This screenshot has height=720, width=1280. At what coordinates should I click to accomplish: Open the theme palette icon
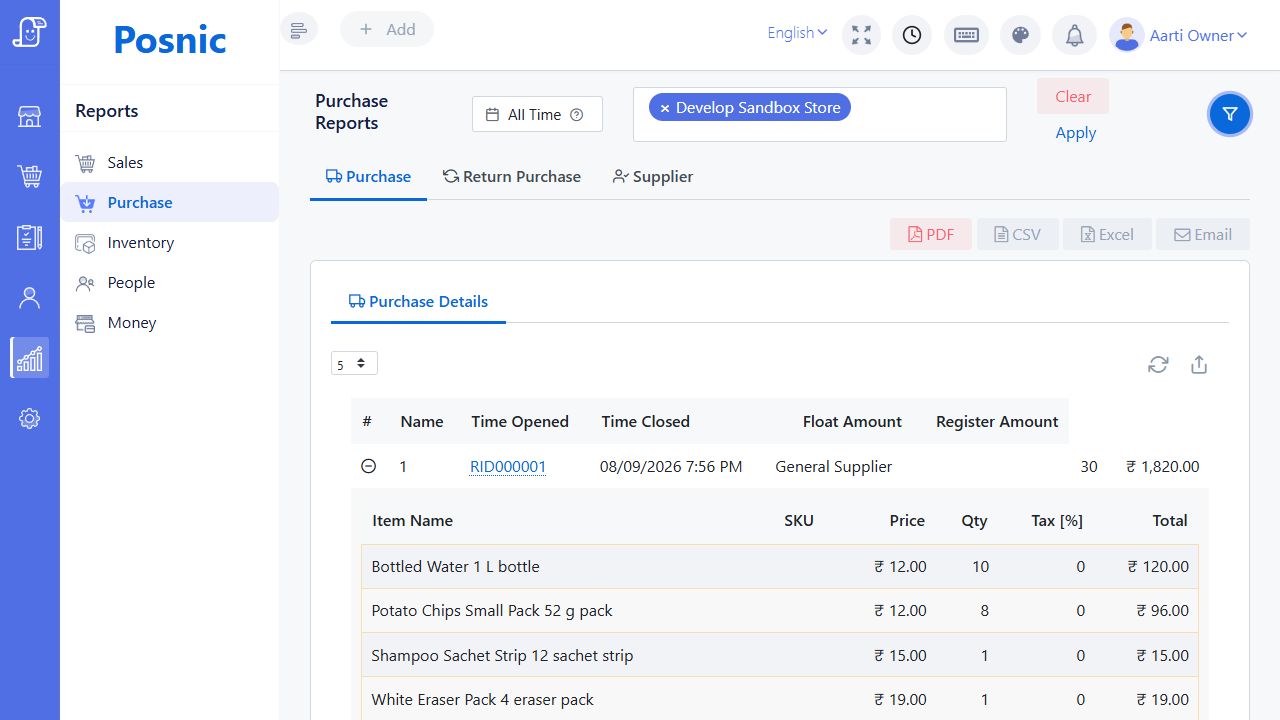tap(1020, 35)
